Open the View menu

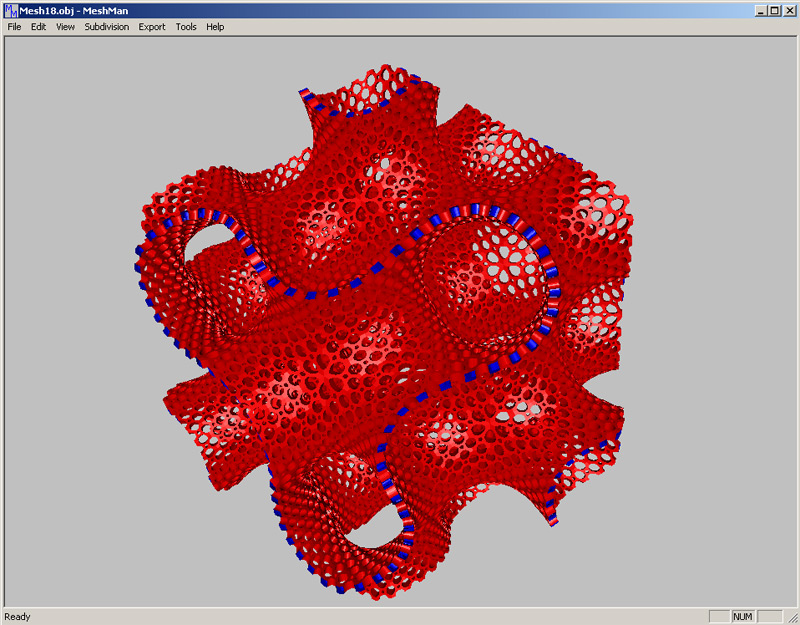pos(65,27)
